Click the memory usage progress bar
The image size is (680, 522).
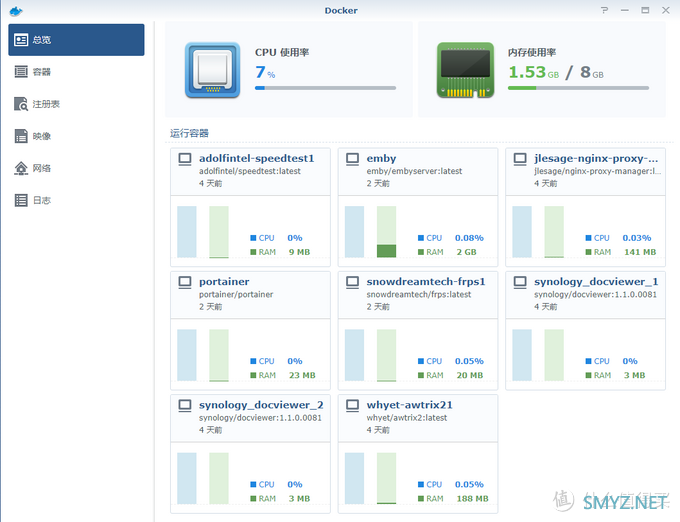pos(578,88)
